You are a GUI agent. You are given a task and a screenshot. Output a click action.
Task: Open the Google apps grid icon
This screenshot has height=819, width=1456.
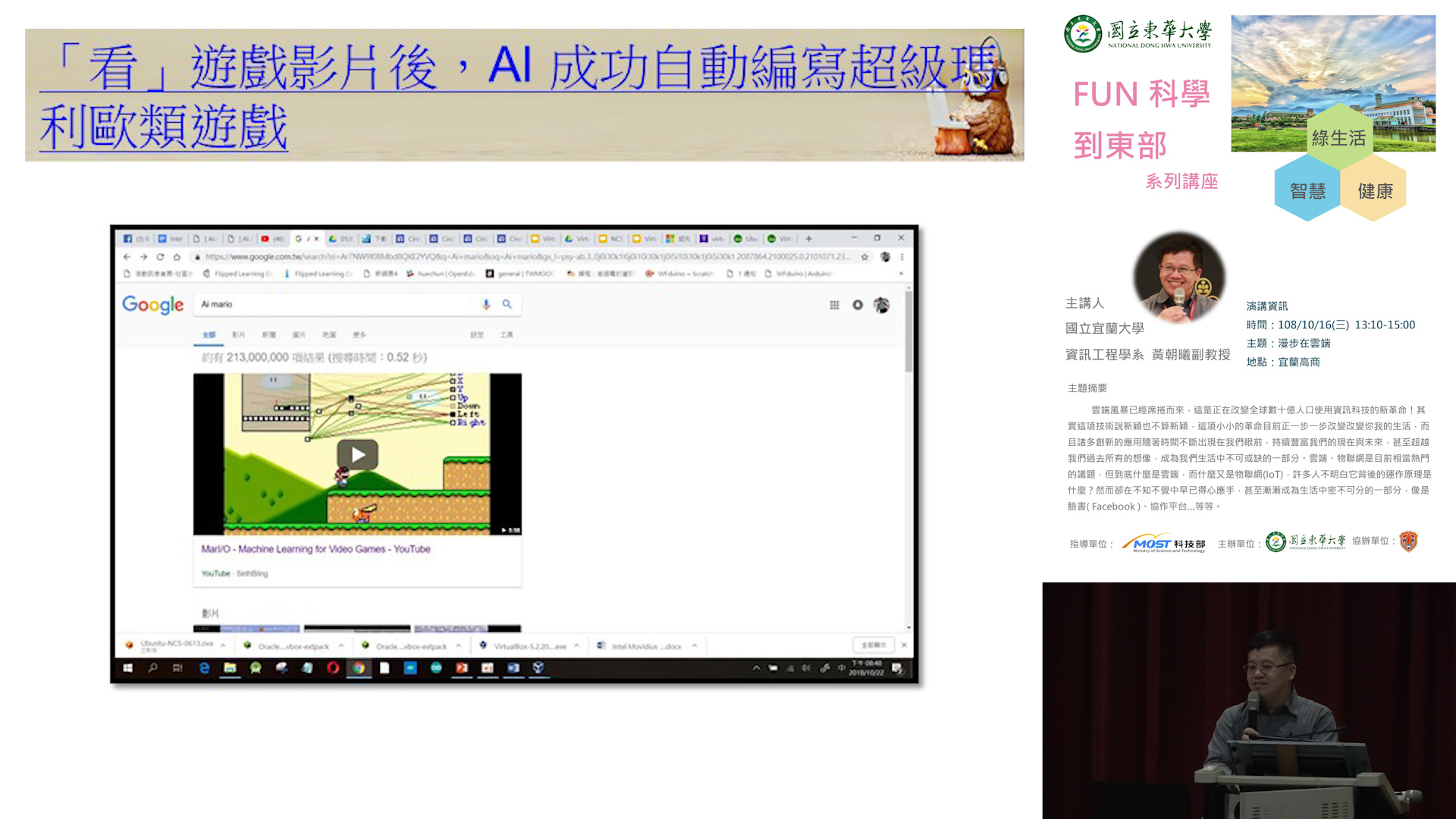pos(834,305)
